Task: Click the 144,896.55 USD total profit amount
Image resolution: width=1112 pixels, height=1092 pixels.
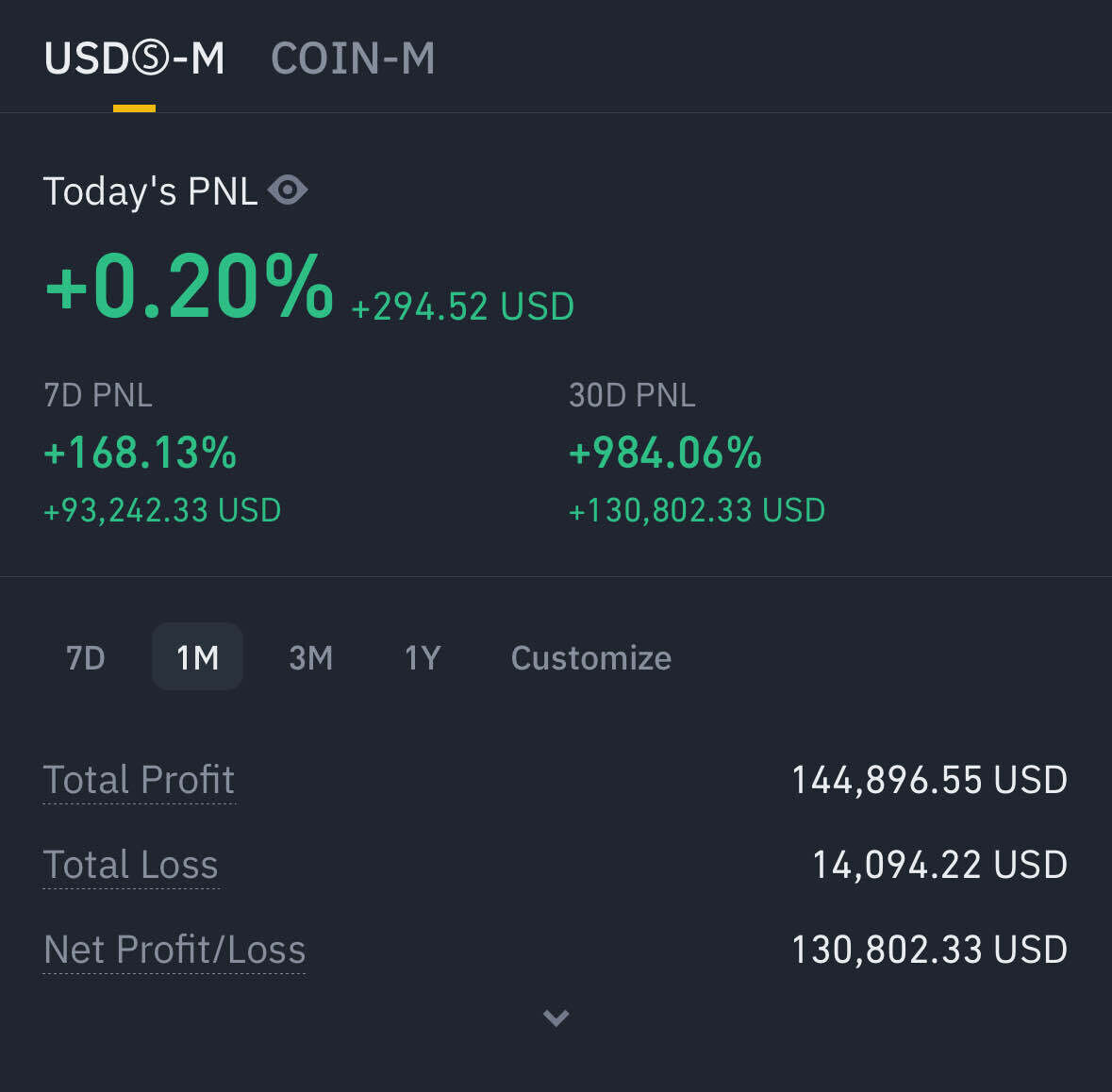Action: coord(929,780)
